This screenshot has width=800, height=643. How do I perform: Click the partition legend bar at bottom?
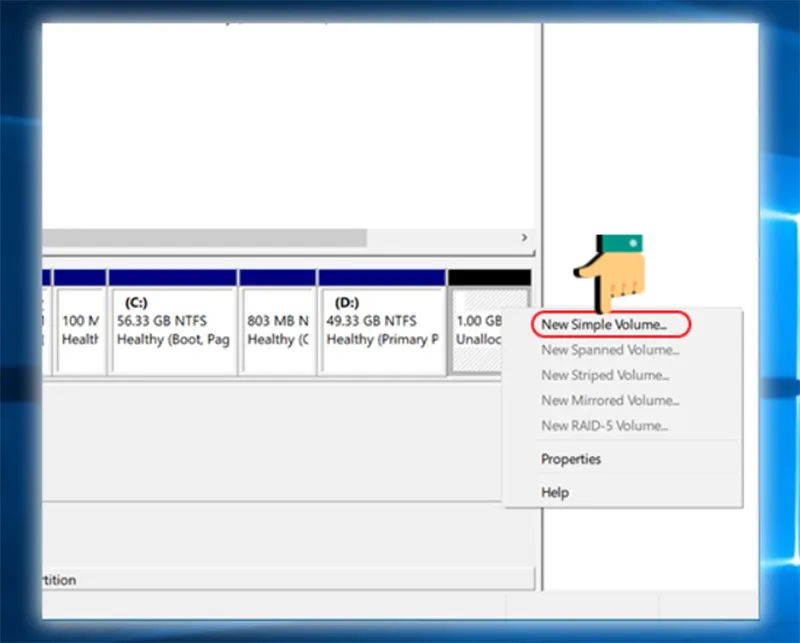(x=289, y=579)
